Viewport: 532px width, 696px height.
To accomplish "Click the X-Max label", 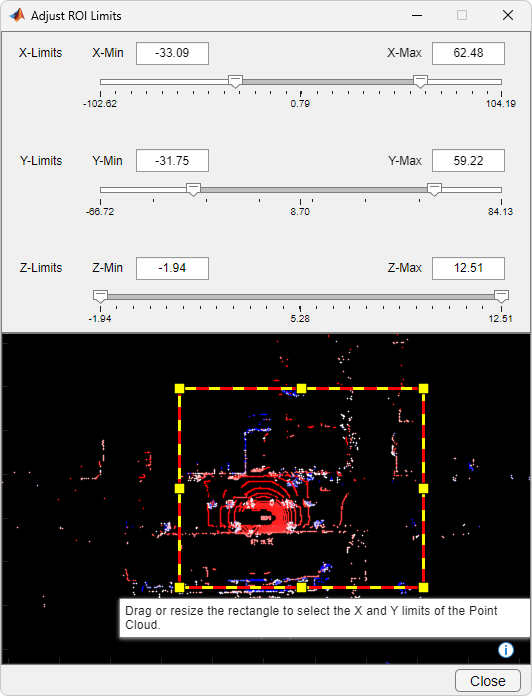I will (x=404, y=53).
